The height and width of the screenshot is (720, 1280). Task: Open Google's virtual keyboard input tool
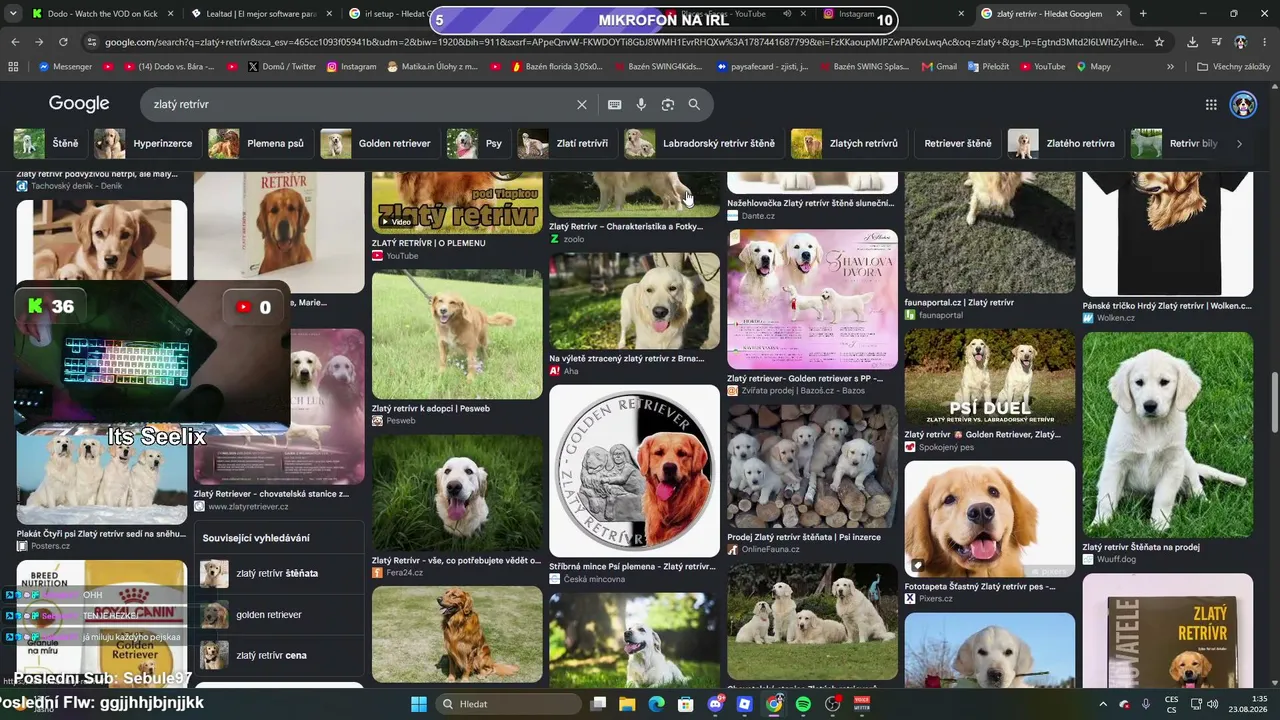click(x=615, y=104)
